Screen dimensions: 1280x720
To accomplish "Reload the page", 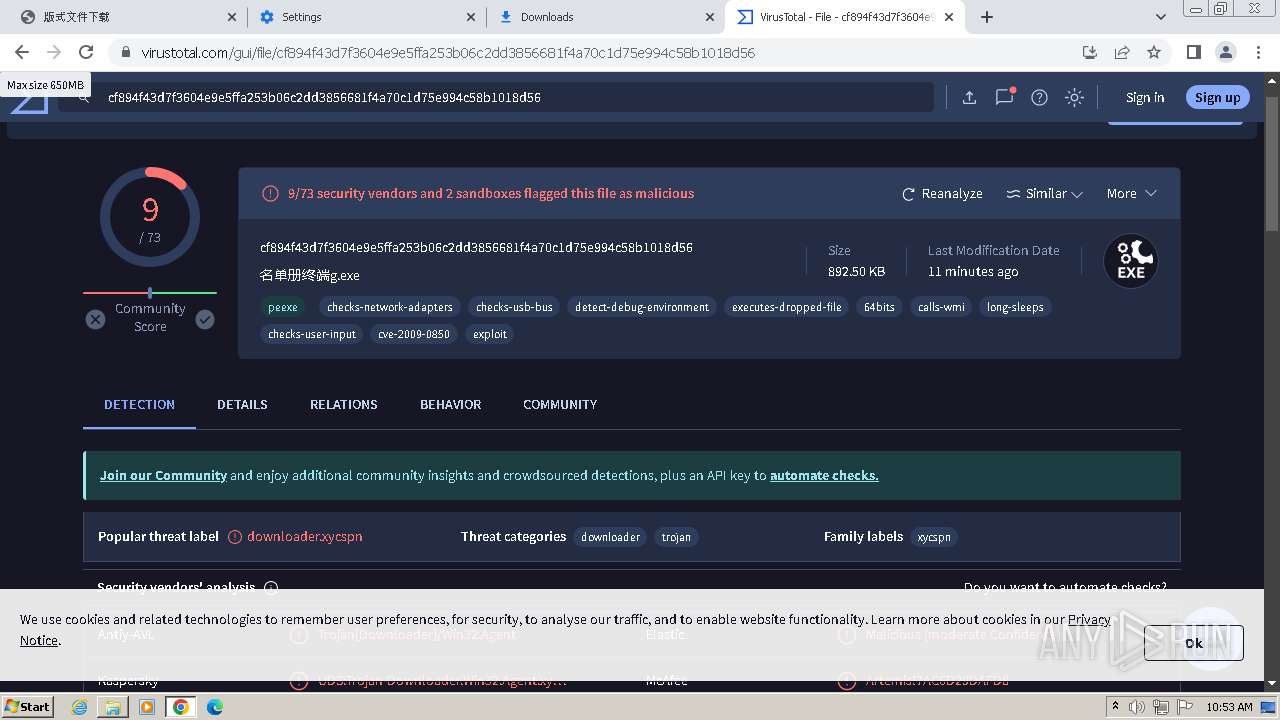I will pos(86,52).
